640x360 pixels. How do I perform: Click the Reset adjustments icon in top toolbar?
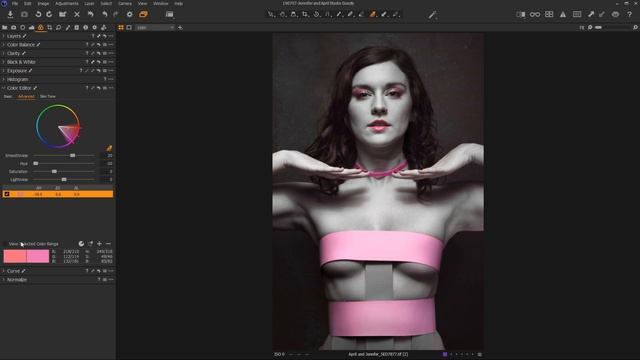point(90,14)
